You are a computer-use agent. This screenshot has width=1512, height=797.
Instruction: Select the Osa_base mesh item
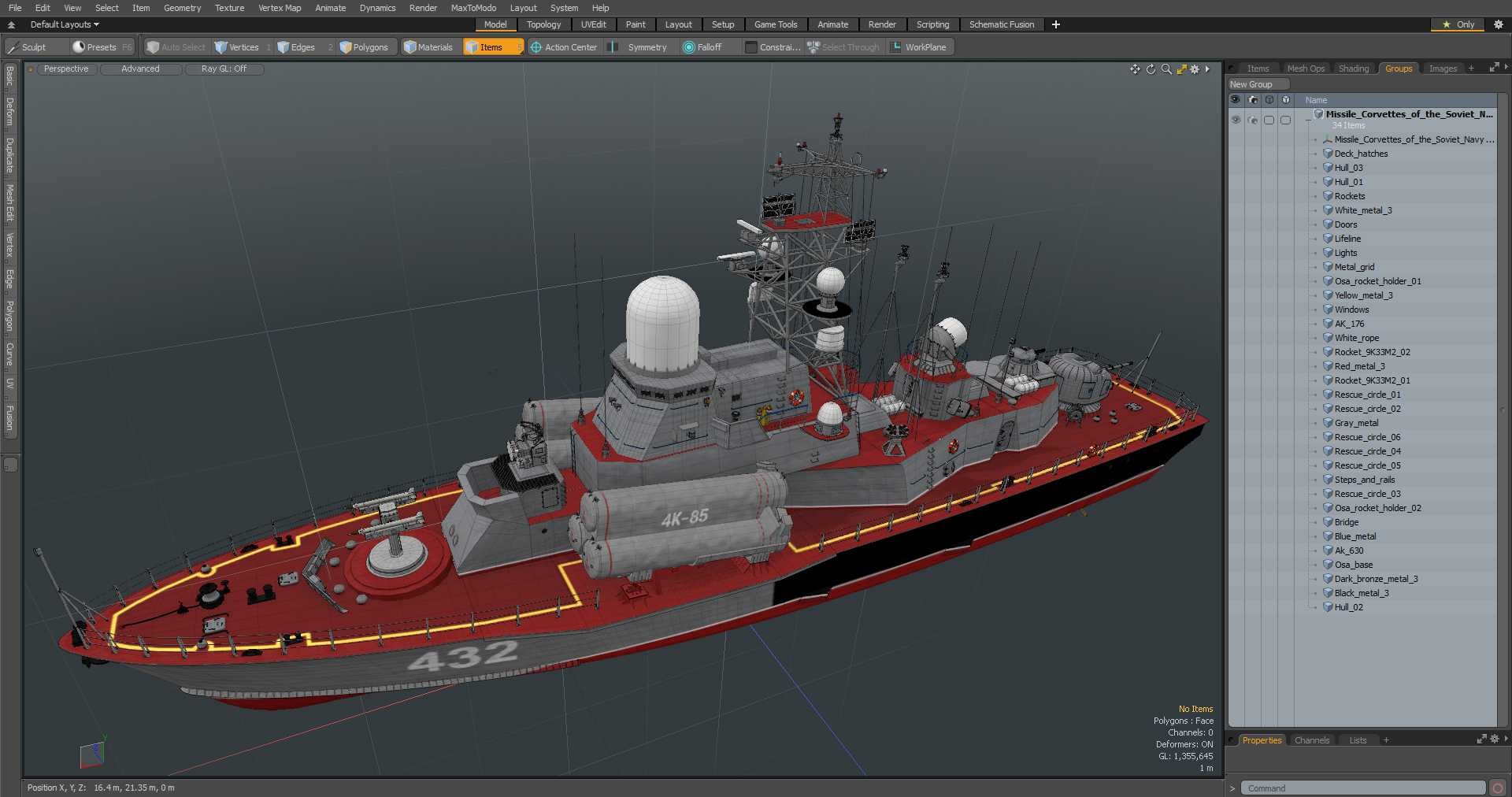click(x=1353, y=565)
